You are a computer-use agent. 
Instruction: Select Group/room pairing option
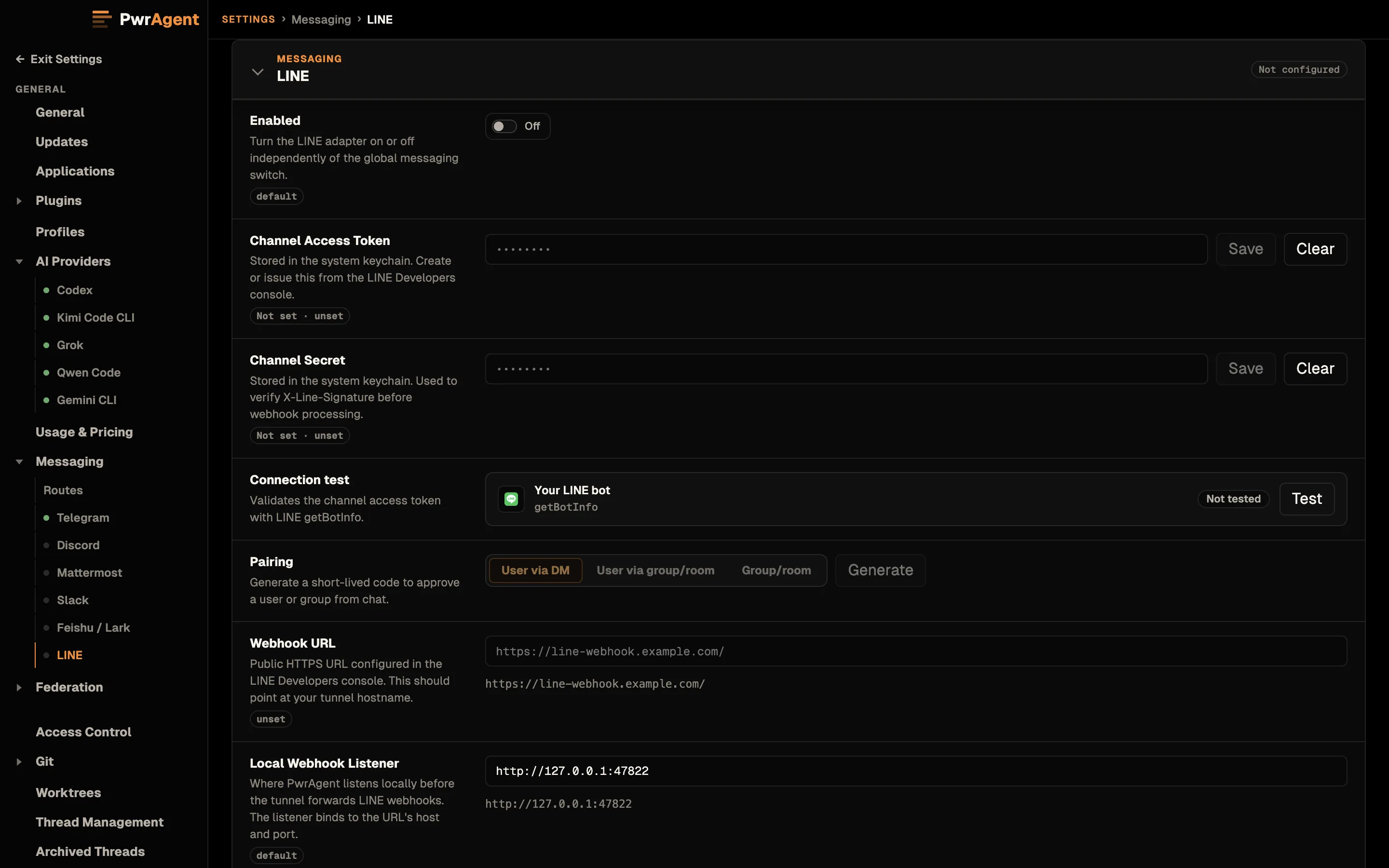[x=776, y=570]
